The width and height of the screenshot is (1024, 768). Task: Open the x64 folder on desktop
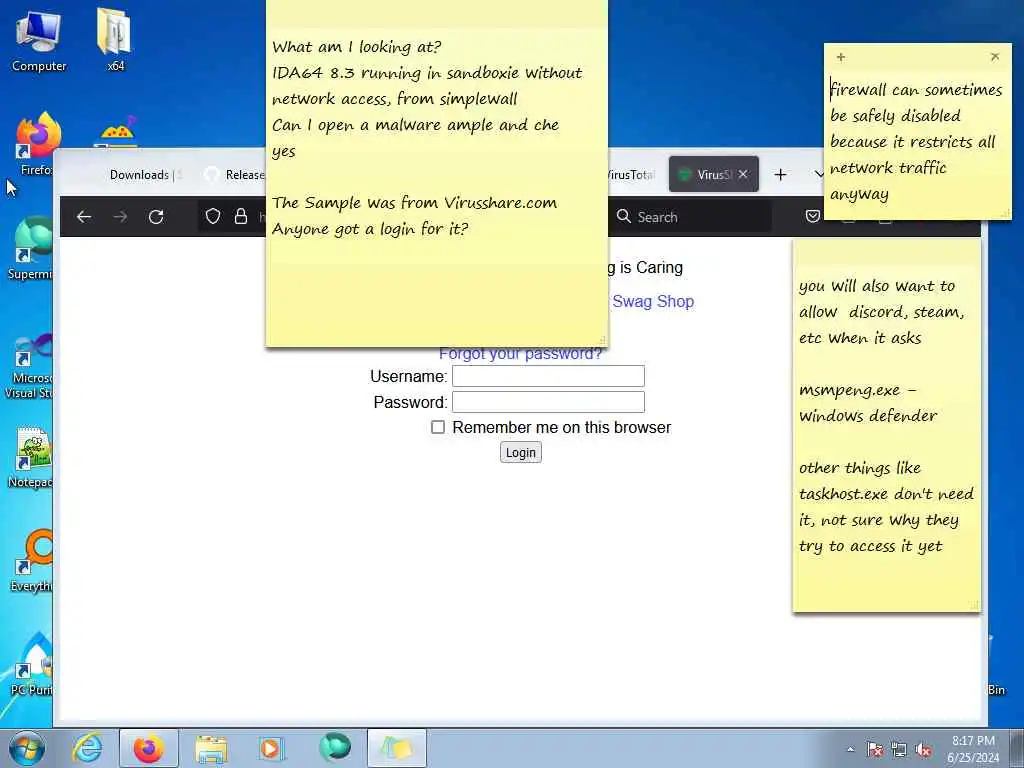tap(115, 39)
